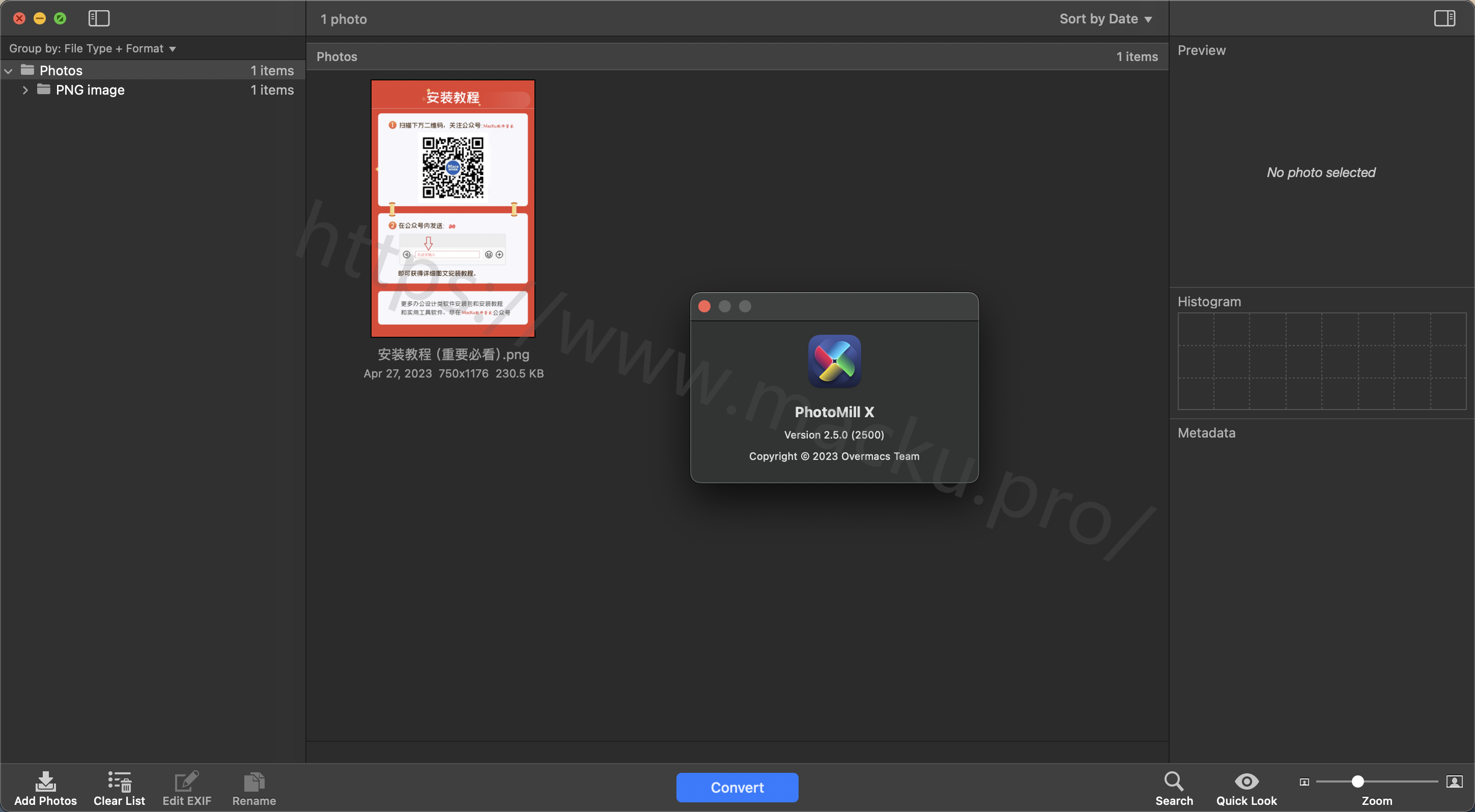Image resolution: width=1475 pixels, height=812 pixels.
Task: Click the Photos section header bar
Action: [737, 56]
